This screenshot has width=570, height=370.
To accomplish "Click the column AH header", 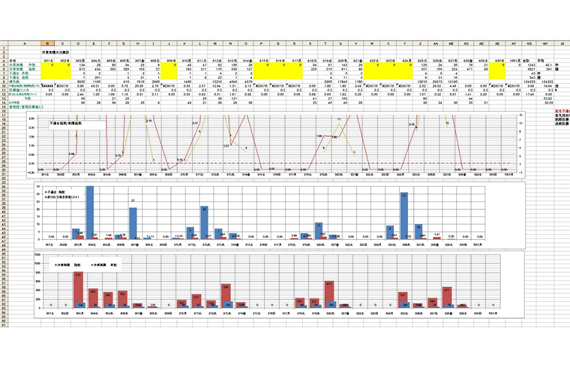I will tap(546, 44).
